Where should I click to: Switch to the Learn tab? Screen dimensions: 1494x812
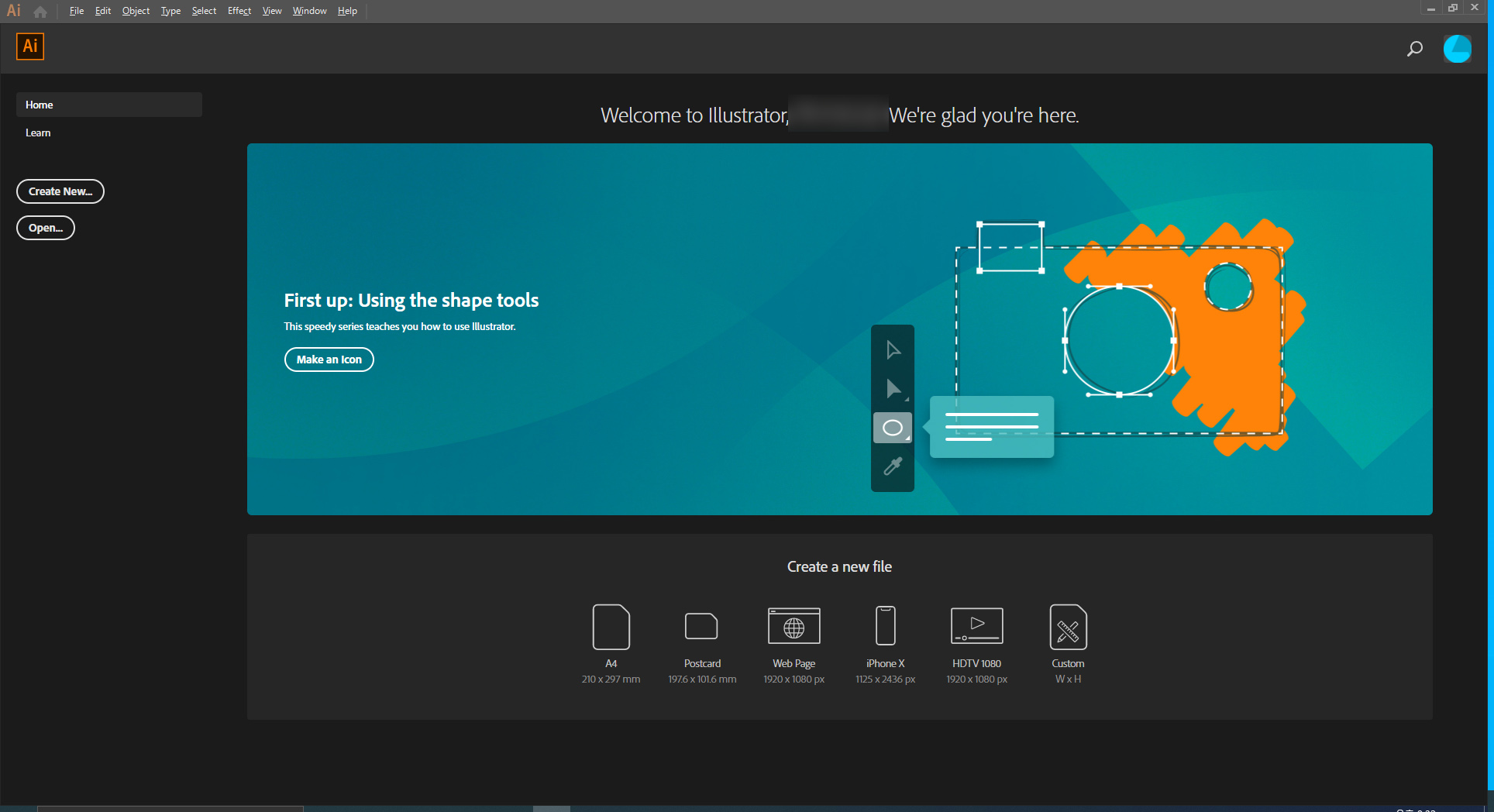click(38, 132)
